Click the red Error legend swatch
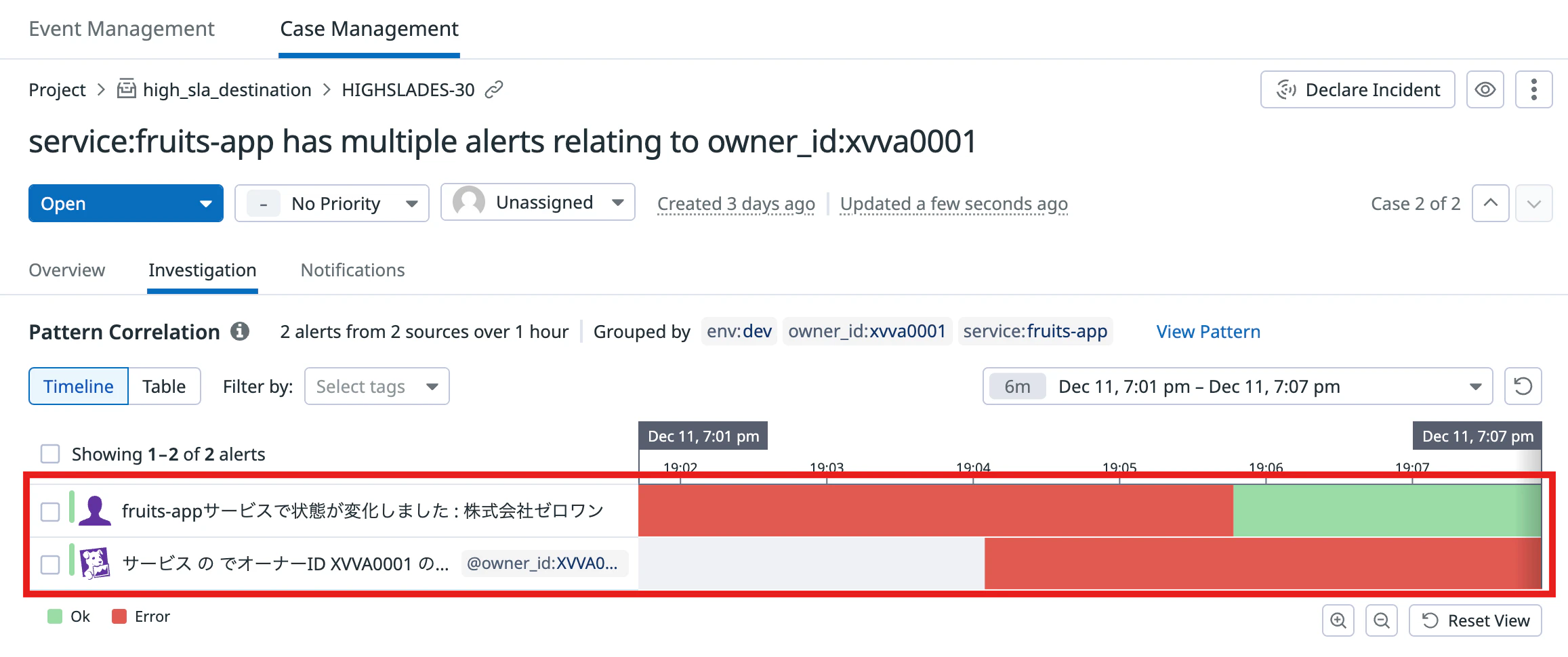The height and width of the screenshot is (657, 1568). (x=119, y=616)
